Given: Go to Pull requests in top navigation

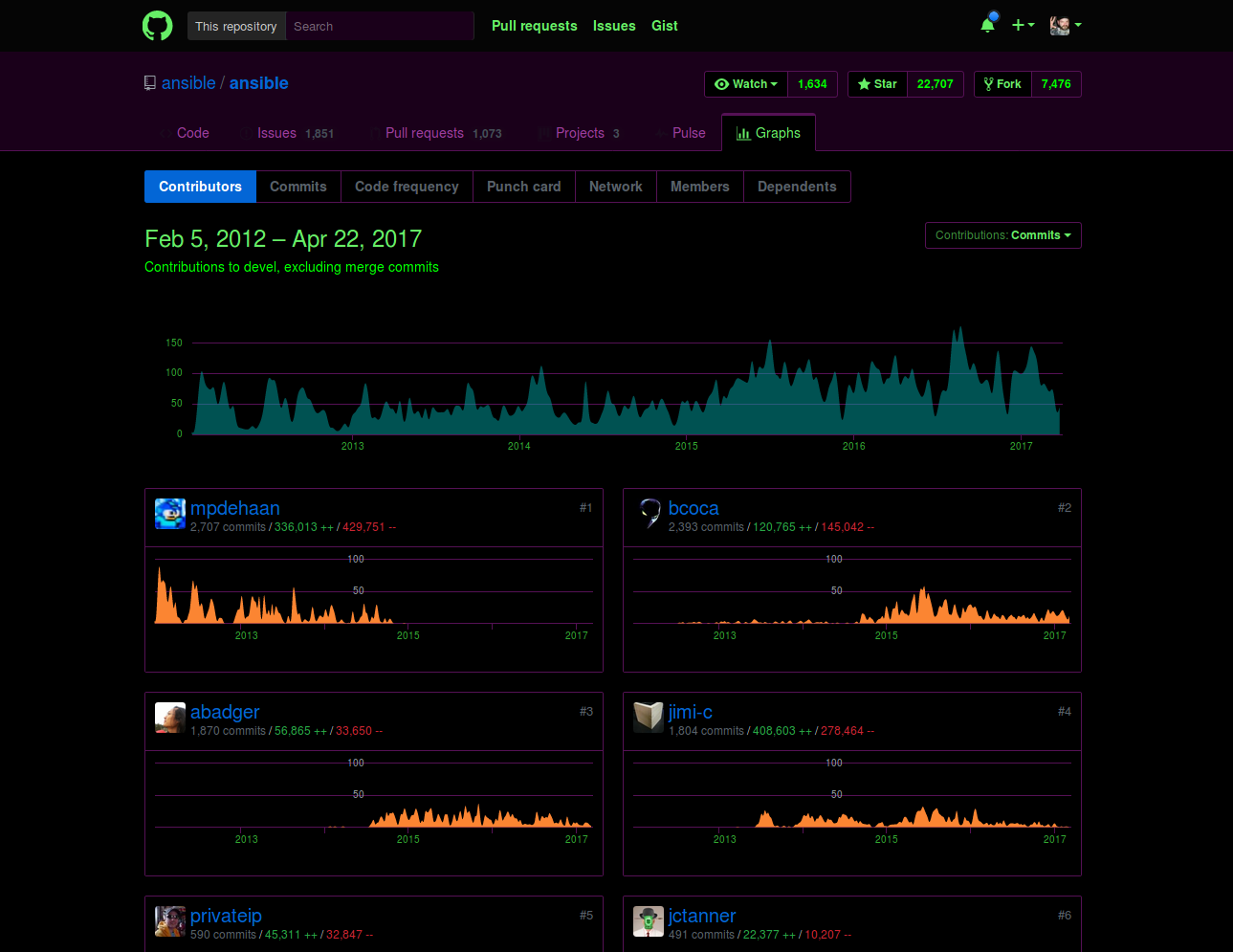Looking at the screenshot, I should 535,26.
